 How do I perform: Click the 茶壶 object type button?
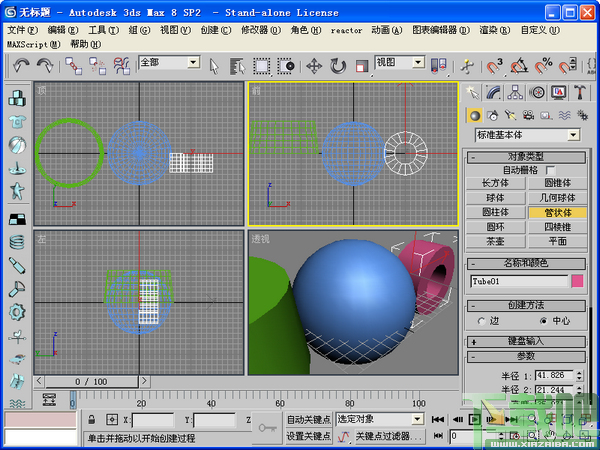click(495, 241)
